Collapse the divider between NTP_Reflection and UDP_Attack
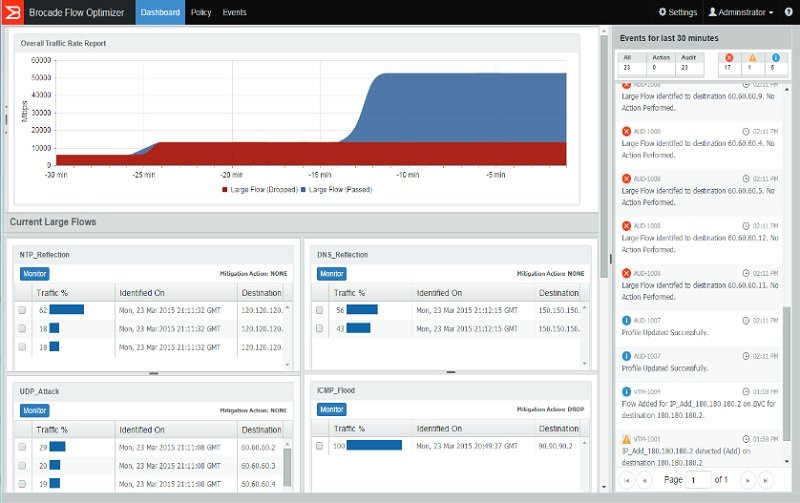 [x=154, y=374]
